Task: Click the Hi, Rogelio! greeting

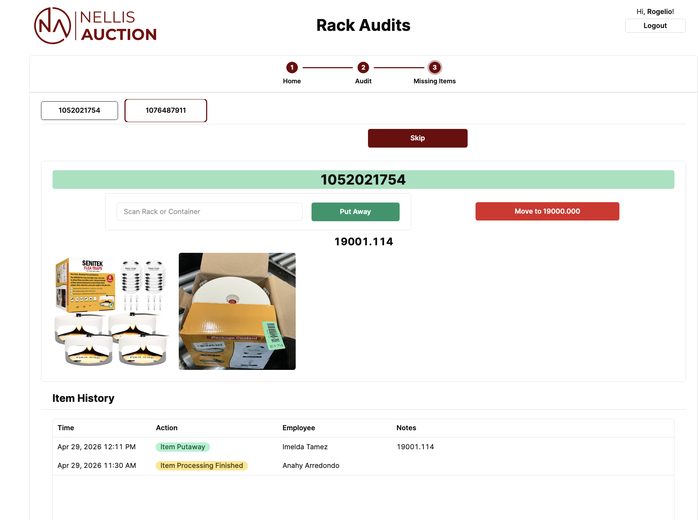Action: pos(655,12)
